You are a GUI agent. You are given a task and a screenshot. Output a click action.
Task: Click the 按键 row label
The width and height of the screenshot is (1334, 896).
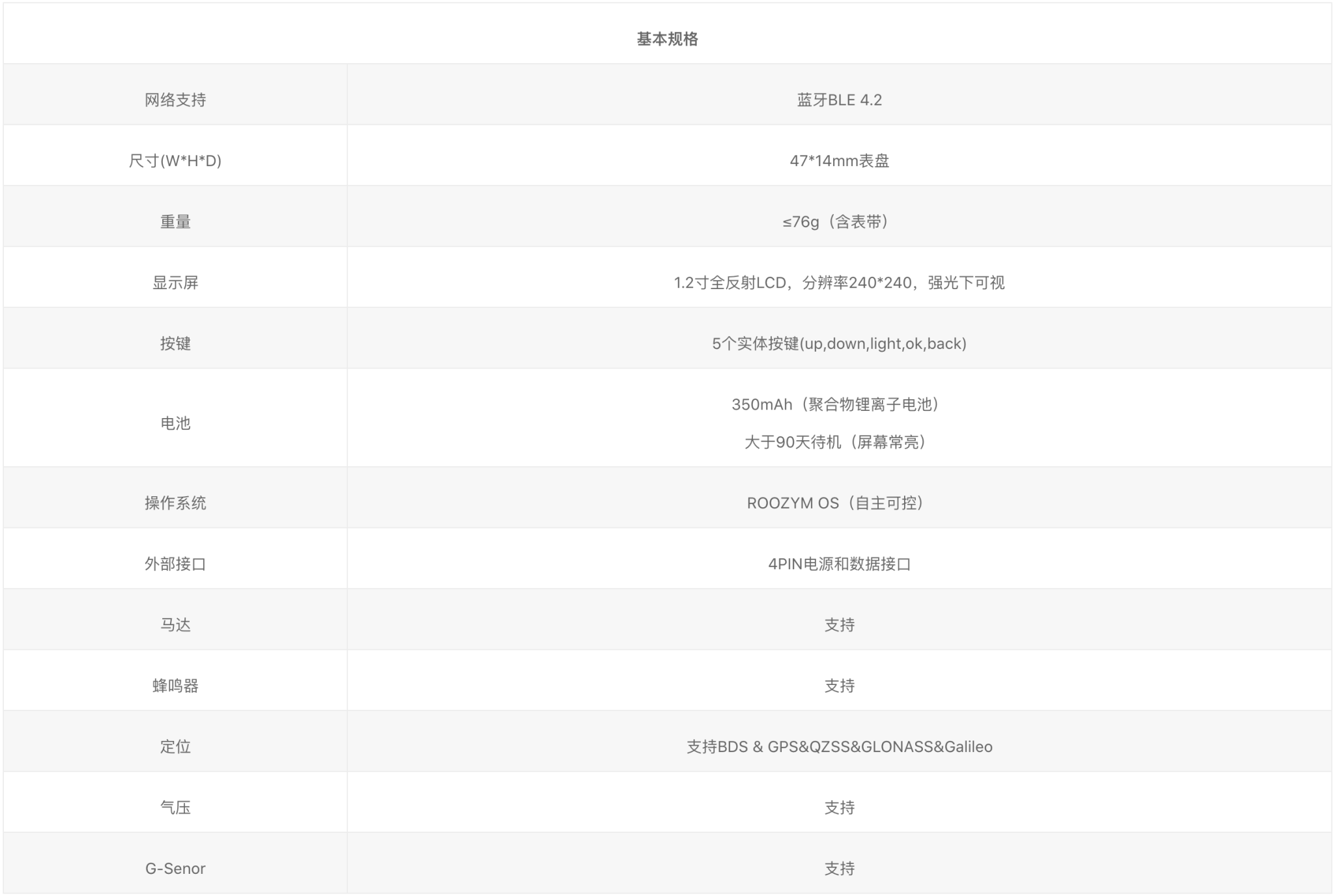[x=175, y=344]
